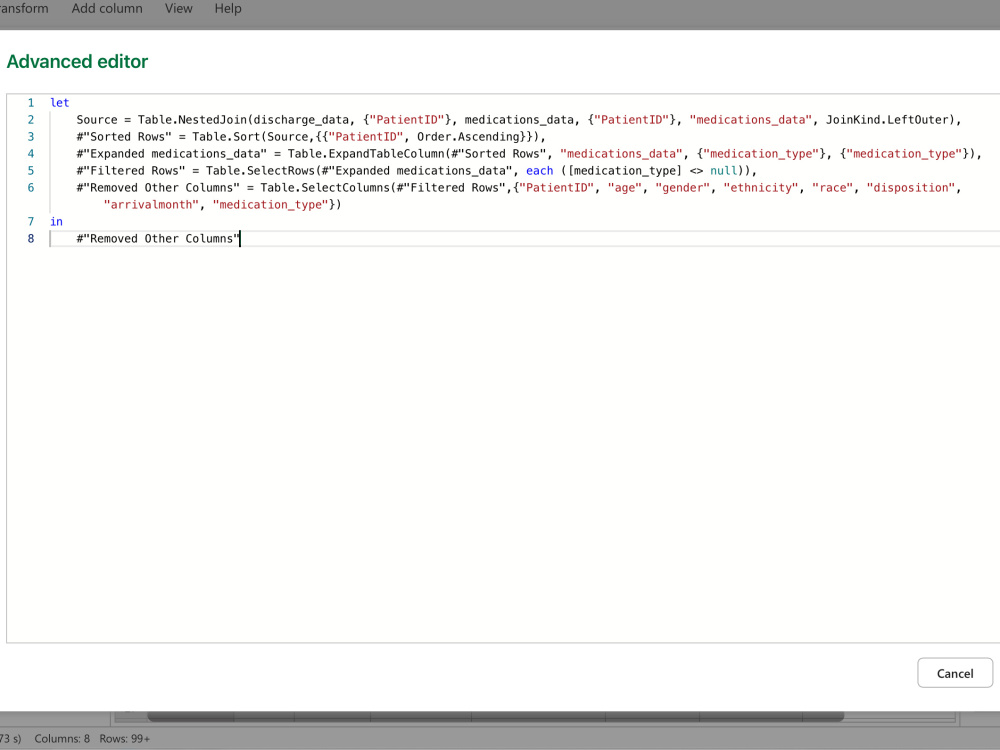Click 'Order.Ascending' in Sorted Rows line

pyautogui.click(x=468, y=136)
